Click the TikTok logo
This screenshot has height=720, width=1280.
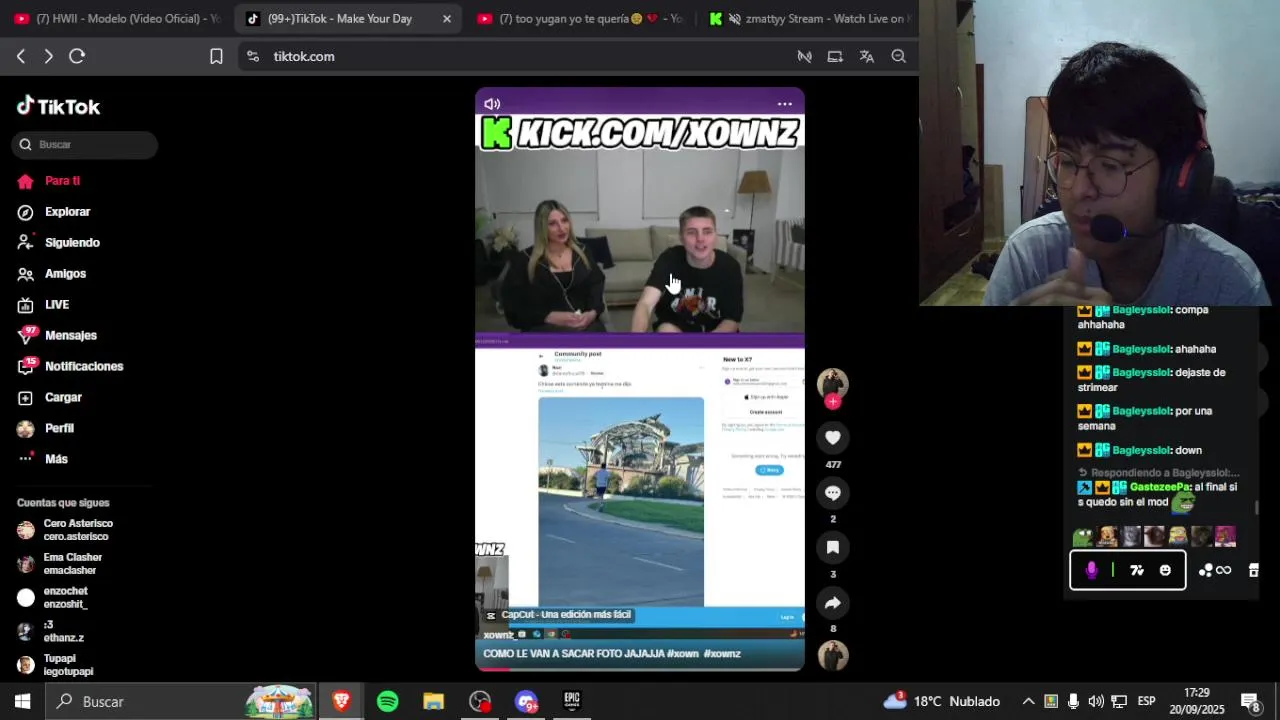pos(58,106)
